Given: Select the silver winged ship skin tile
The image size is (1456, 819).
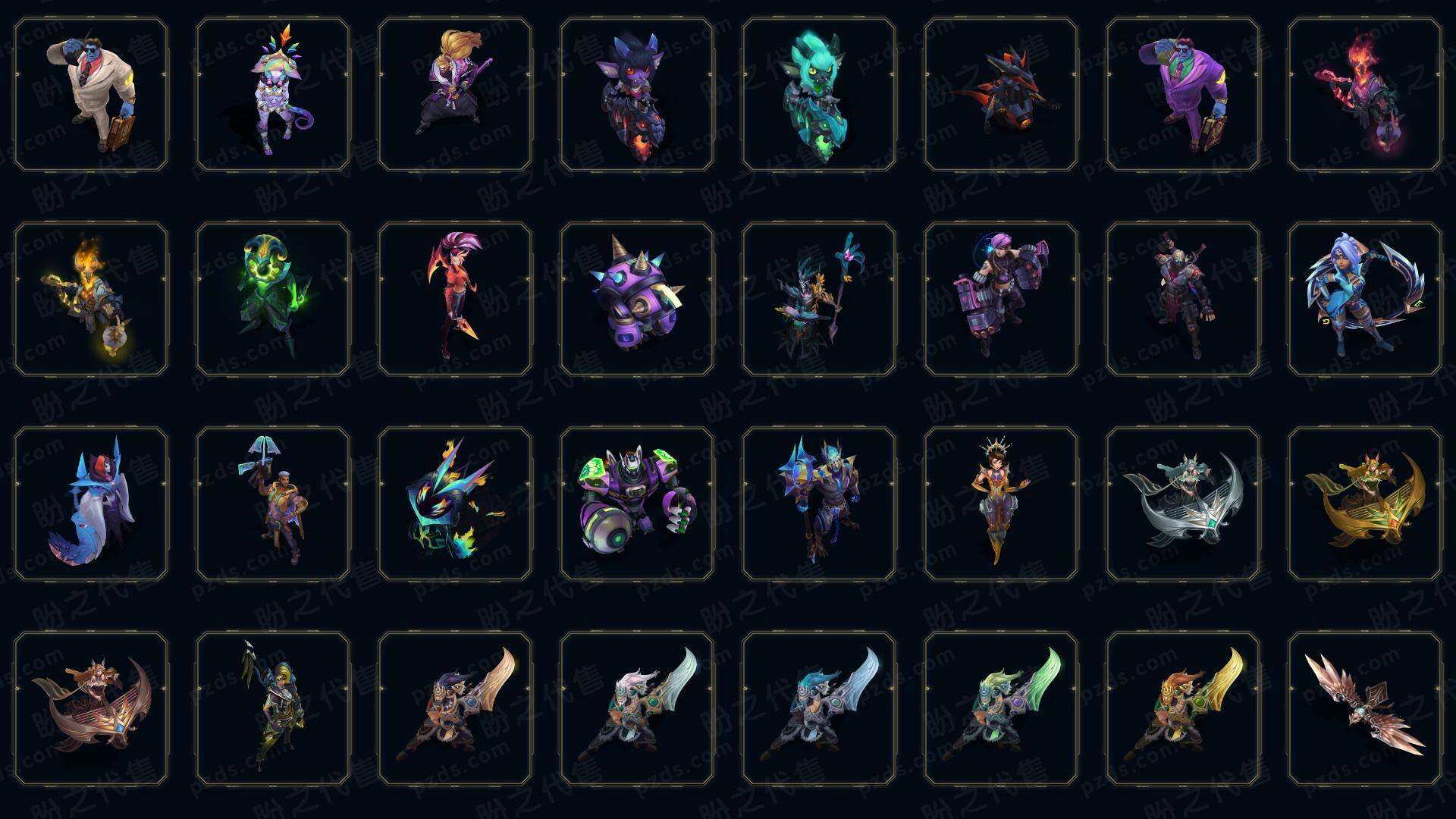Looking at the screenshot, I should pyautogui.click(x=1183, y=504).
